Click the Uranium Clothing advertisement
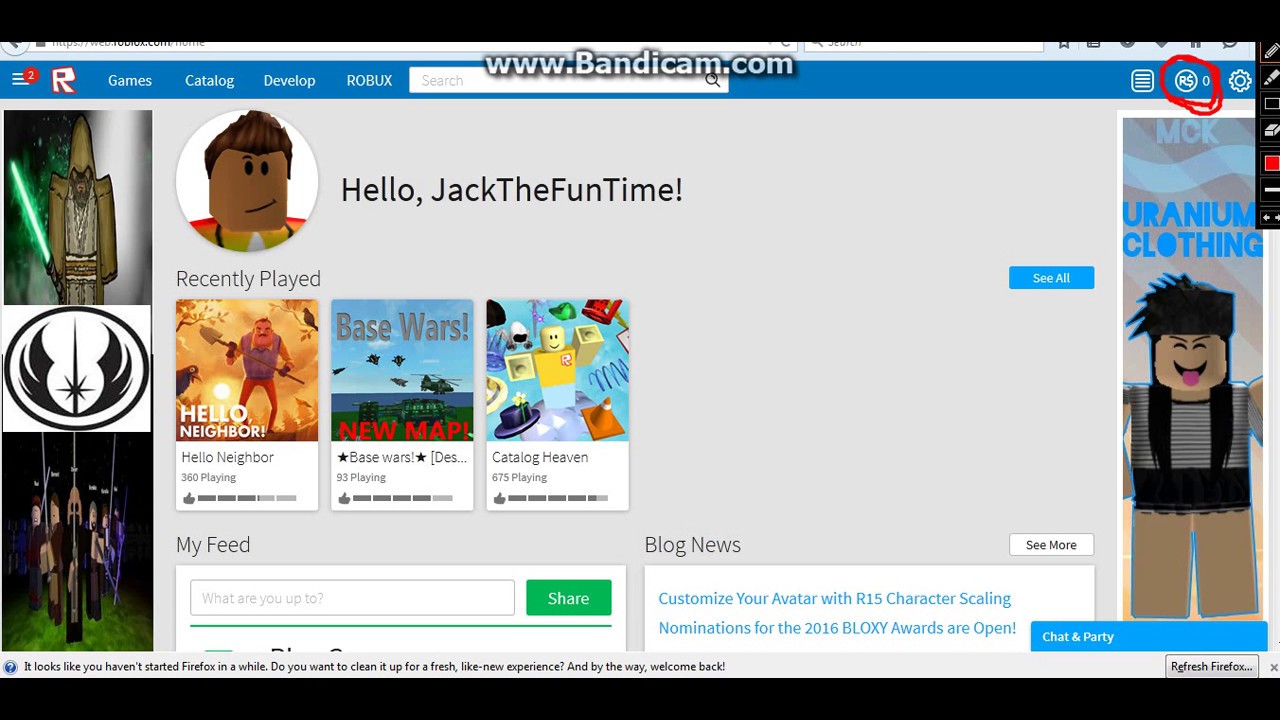This screenshot has width=1280, height=720. (1194, 368)
